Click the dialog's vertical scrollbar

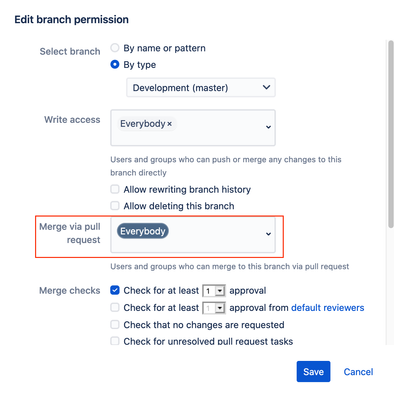(391, 134)
